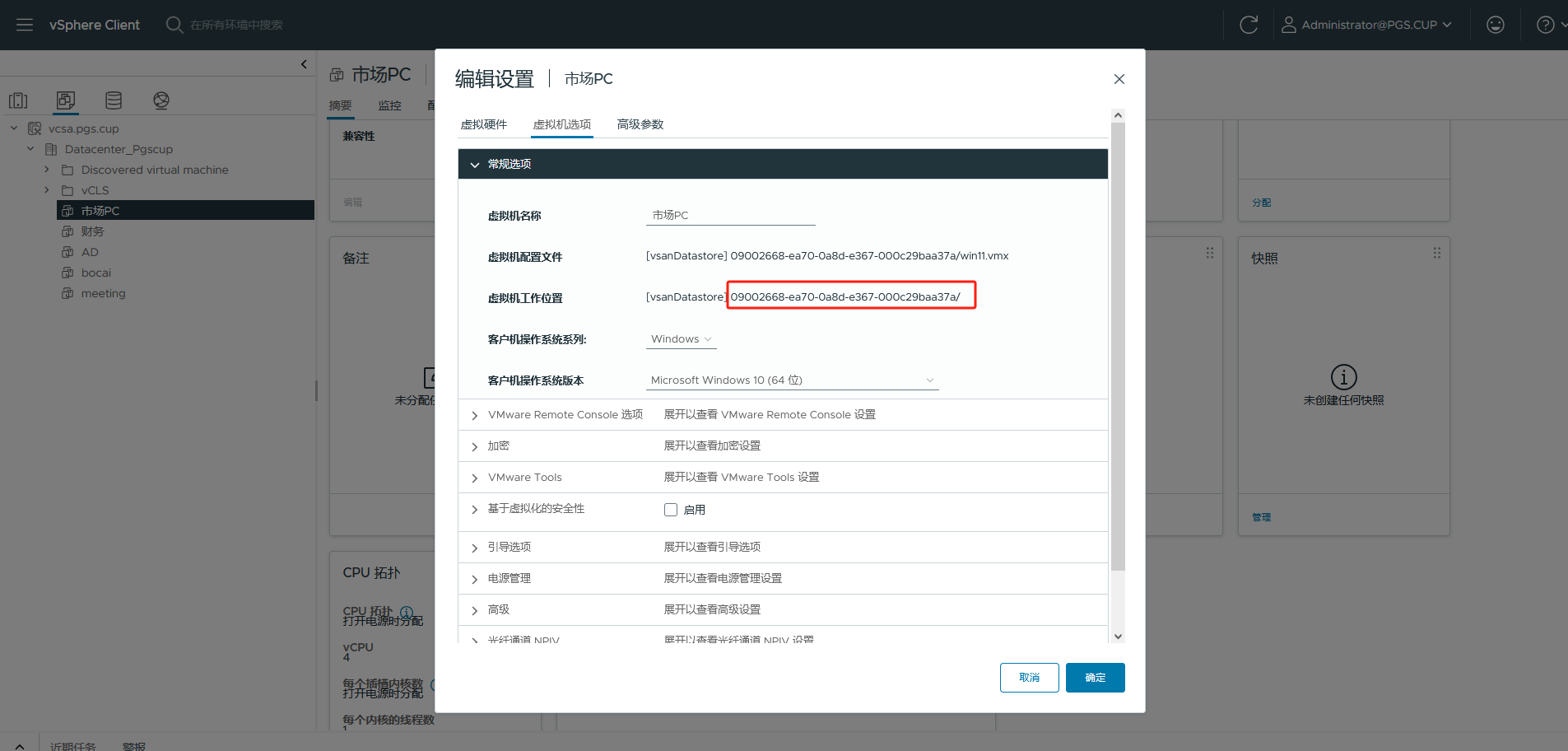Expand the 高级 section

[475, 611]
